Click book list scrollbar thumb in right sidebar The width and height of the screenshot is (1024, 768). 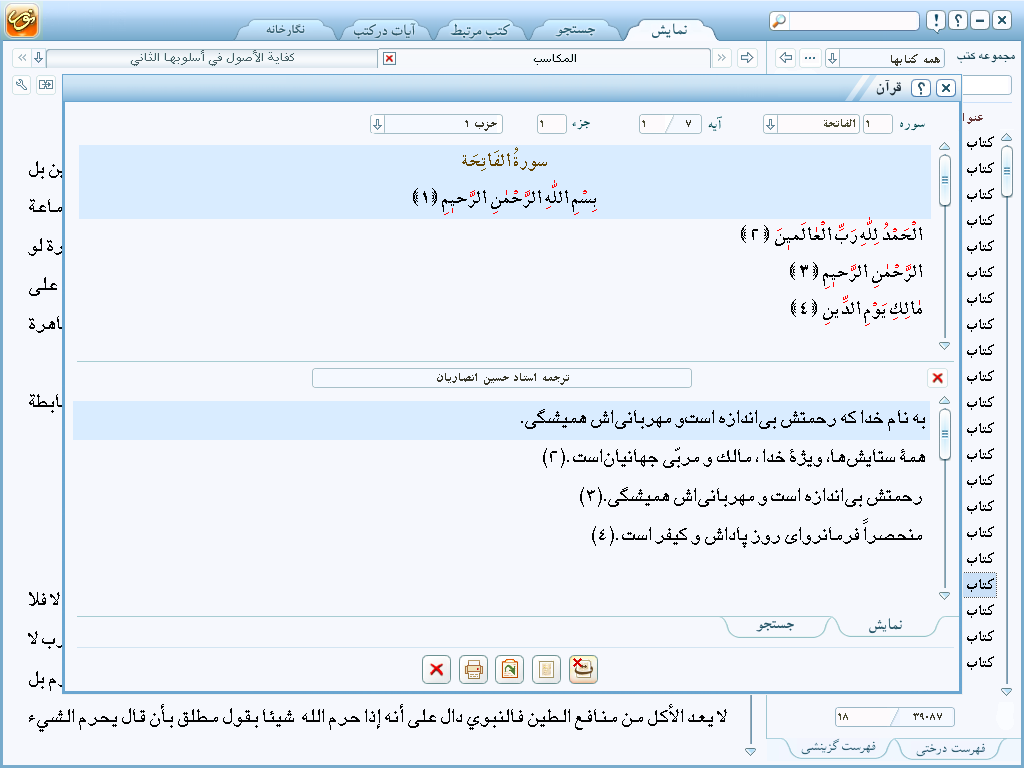pyautogui.click(x=1006, y=171)
